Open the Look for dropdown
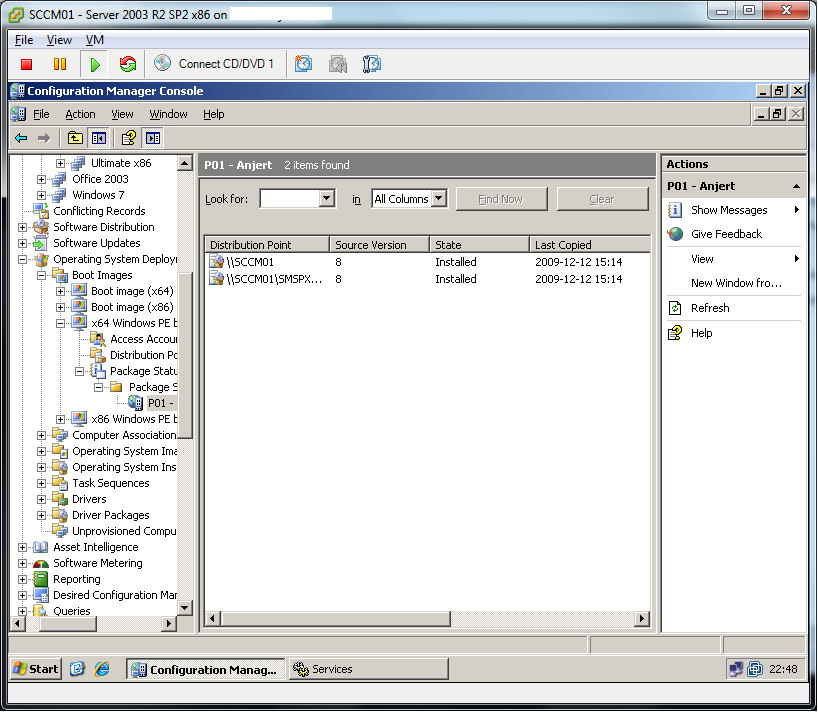The image size is (818, 719). click(x=327, y=198)
